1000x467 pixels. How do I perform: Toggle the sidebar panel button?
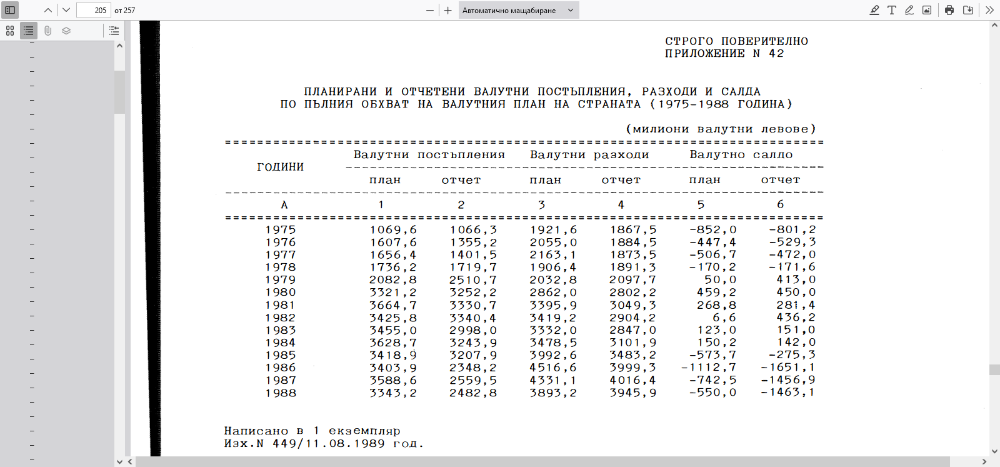point(10,10)
